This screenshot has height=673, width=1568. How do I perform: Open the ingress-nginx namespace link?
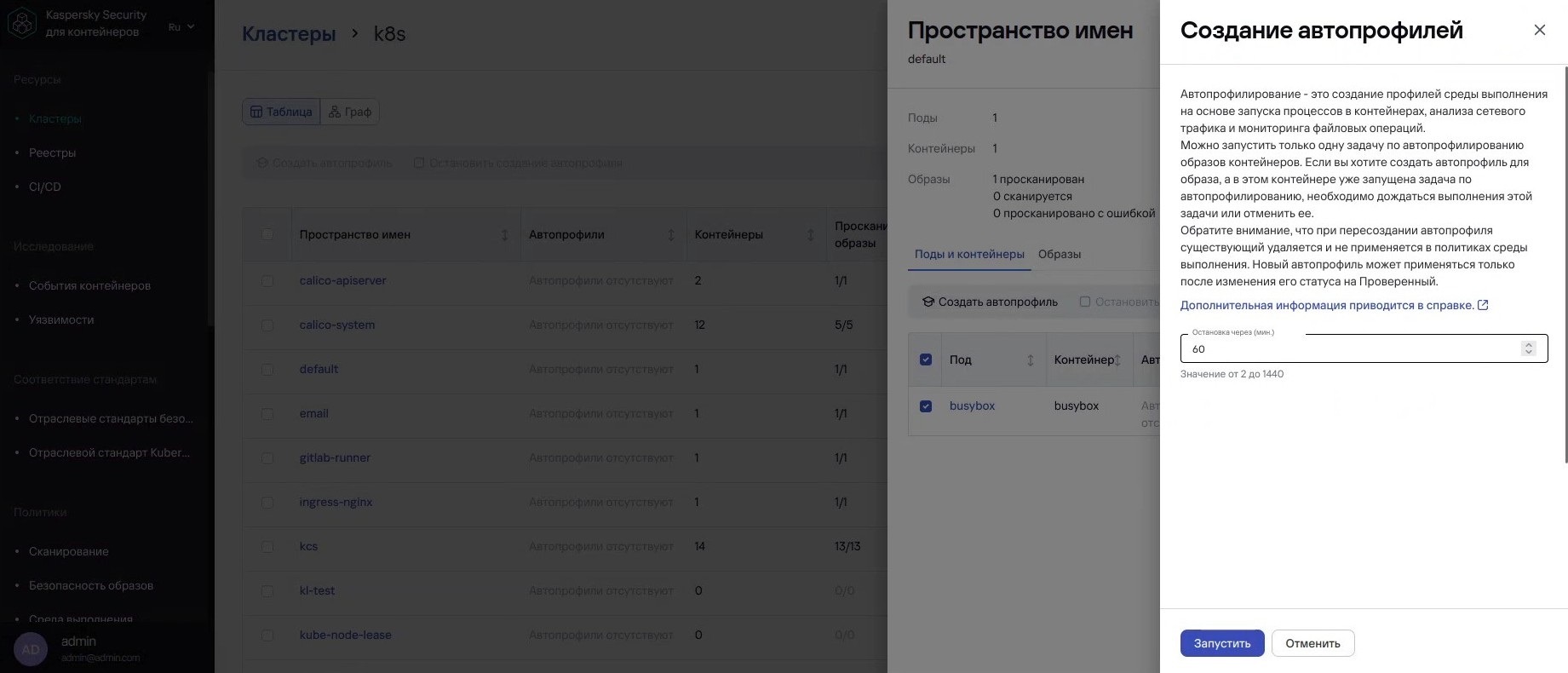click(x=336, y=502)
